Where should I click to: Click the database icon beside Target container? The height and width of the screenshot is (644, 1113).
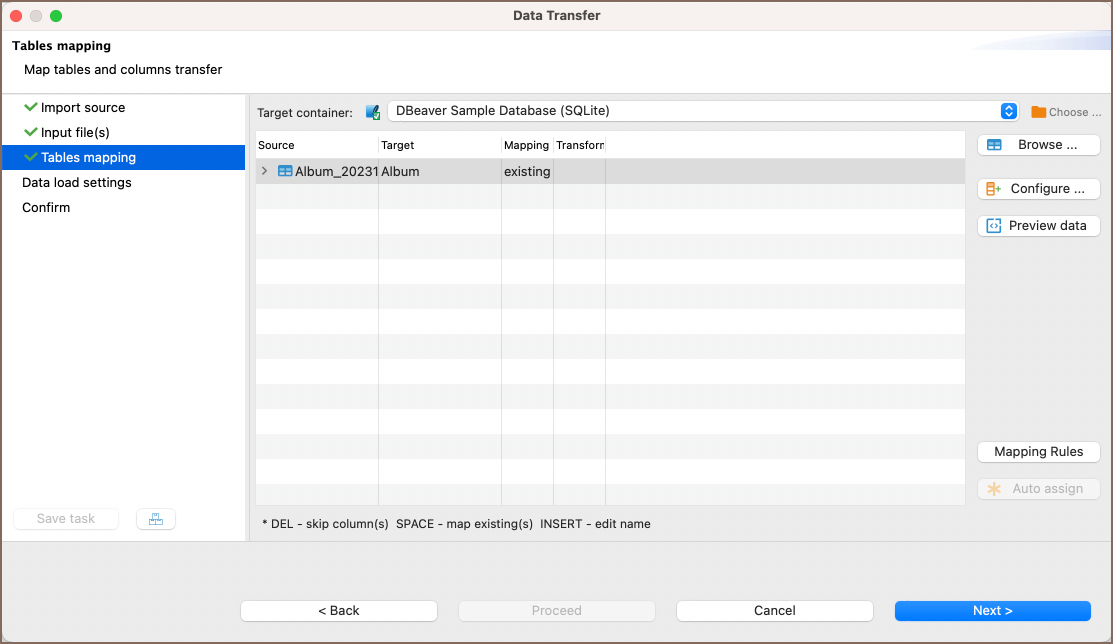pyautogui.click(x=373, y=112)
